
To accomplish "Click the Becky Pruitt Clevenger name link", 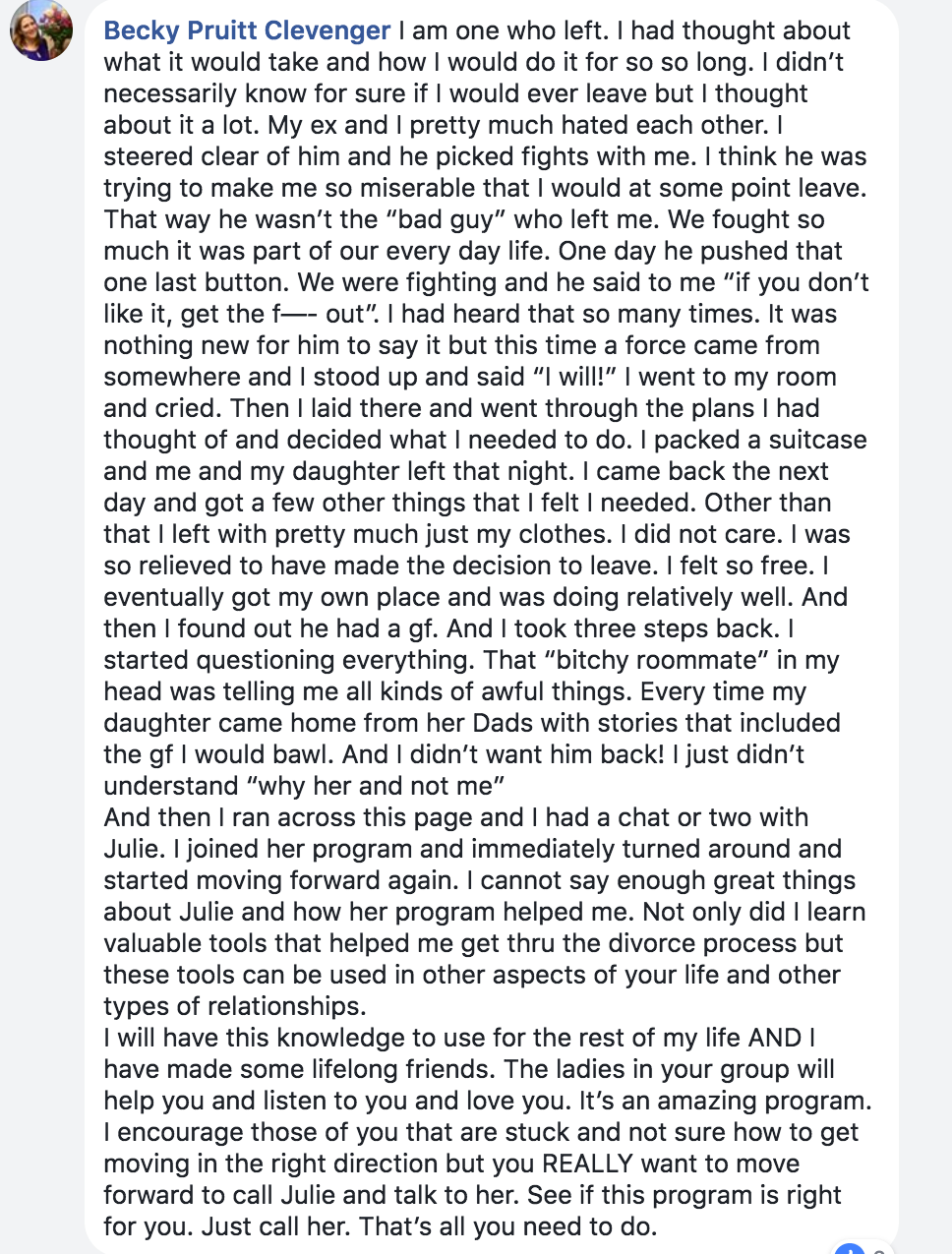I will pyautogui.click(x=247, y=30).
